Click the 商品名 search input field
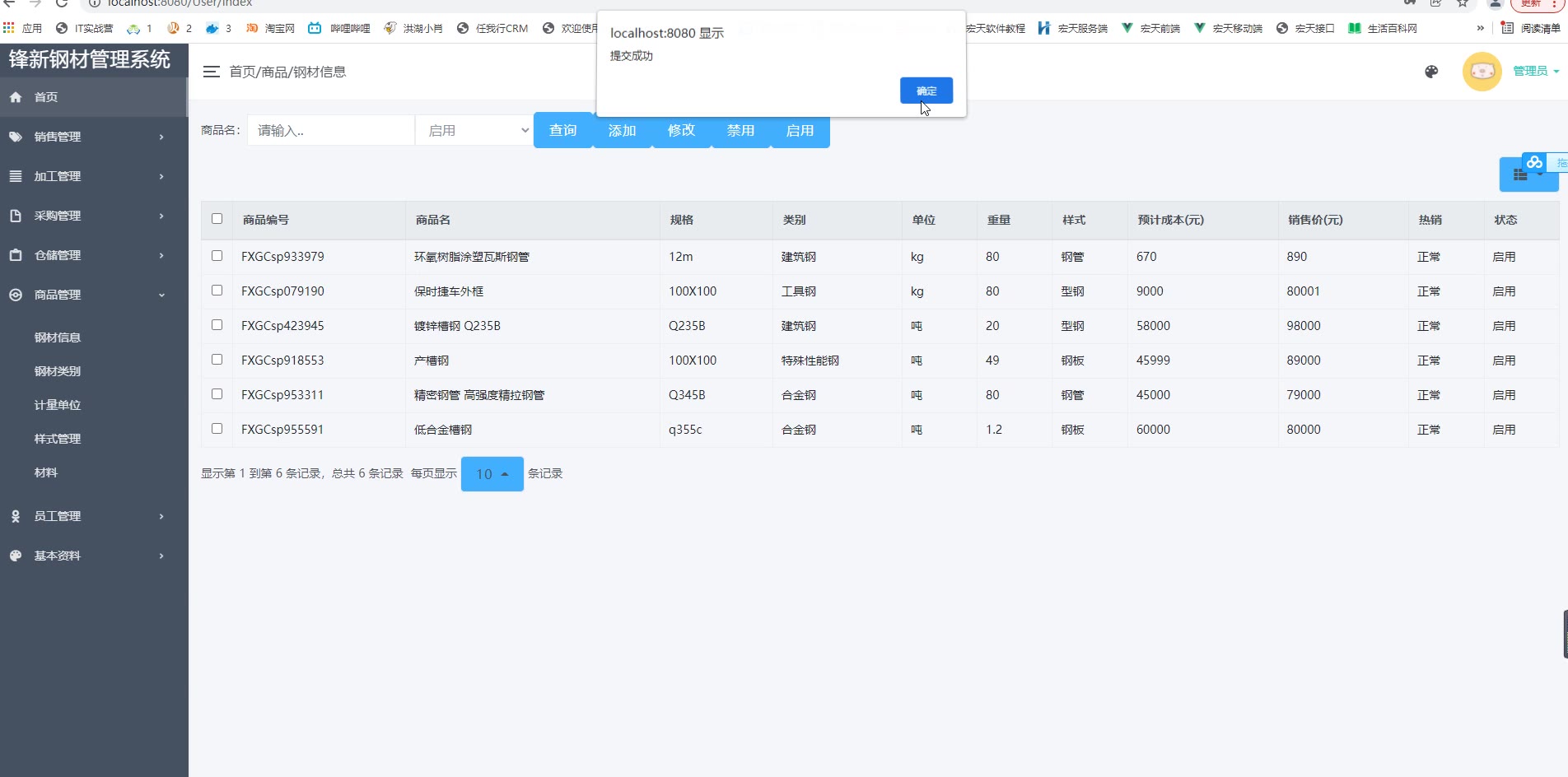This screenshot has height=777, width=1568. pos(331,130)
